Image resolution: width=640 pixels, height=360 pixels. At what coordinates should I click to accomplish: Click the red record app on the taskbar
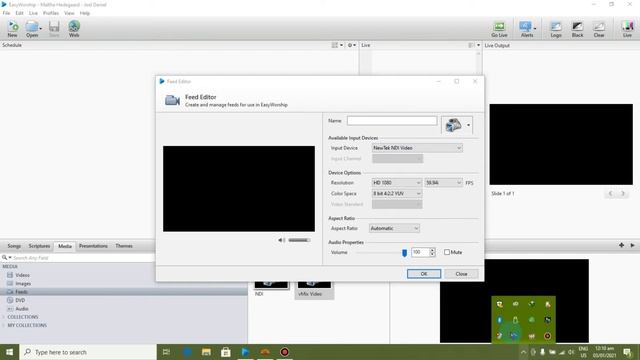coord(284,352)
